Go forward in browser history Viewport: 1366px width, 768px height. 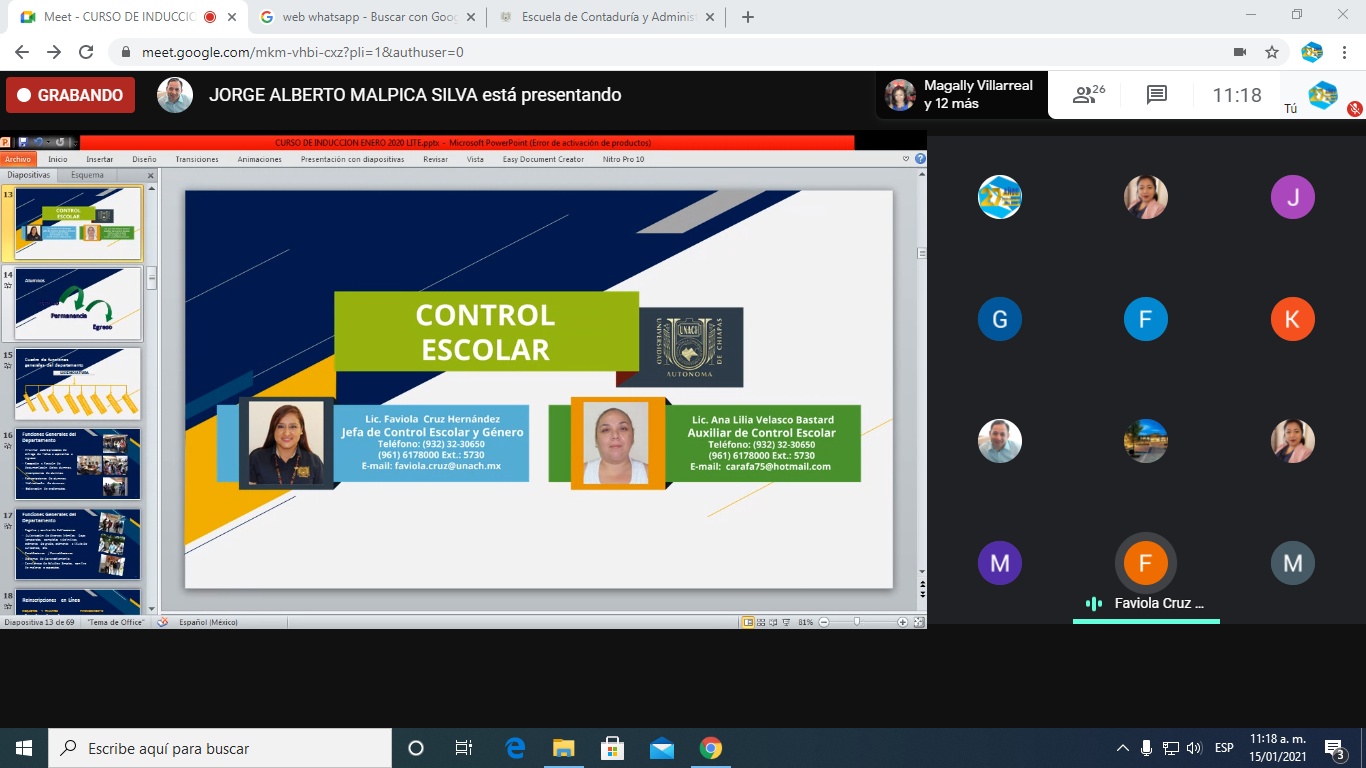pyautogui.click(x=54, y=52)
